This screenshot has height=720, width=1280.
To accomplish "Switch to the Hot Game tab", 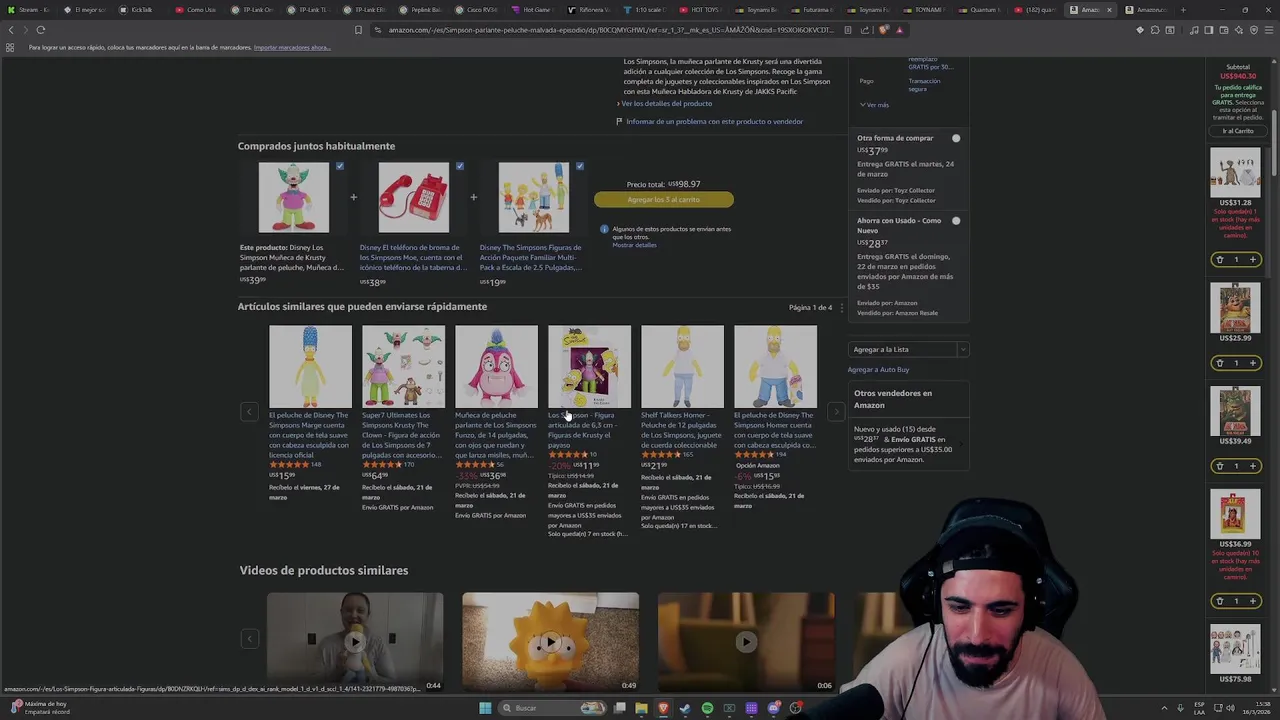I will [x=531, y=10].
